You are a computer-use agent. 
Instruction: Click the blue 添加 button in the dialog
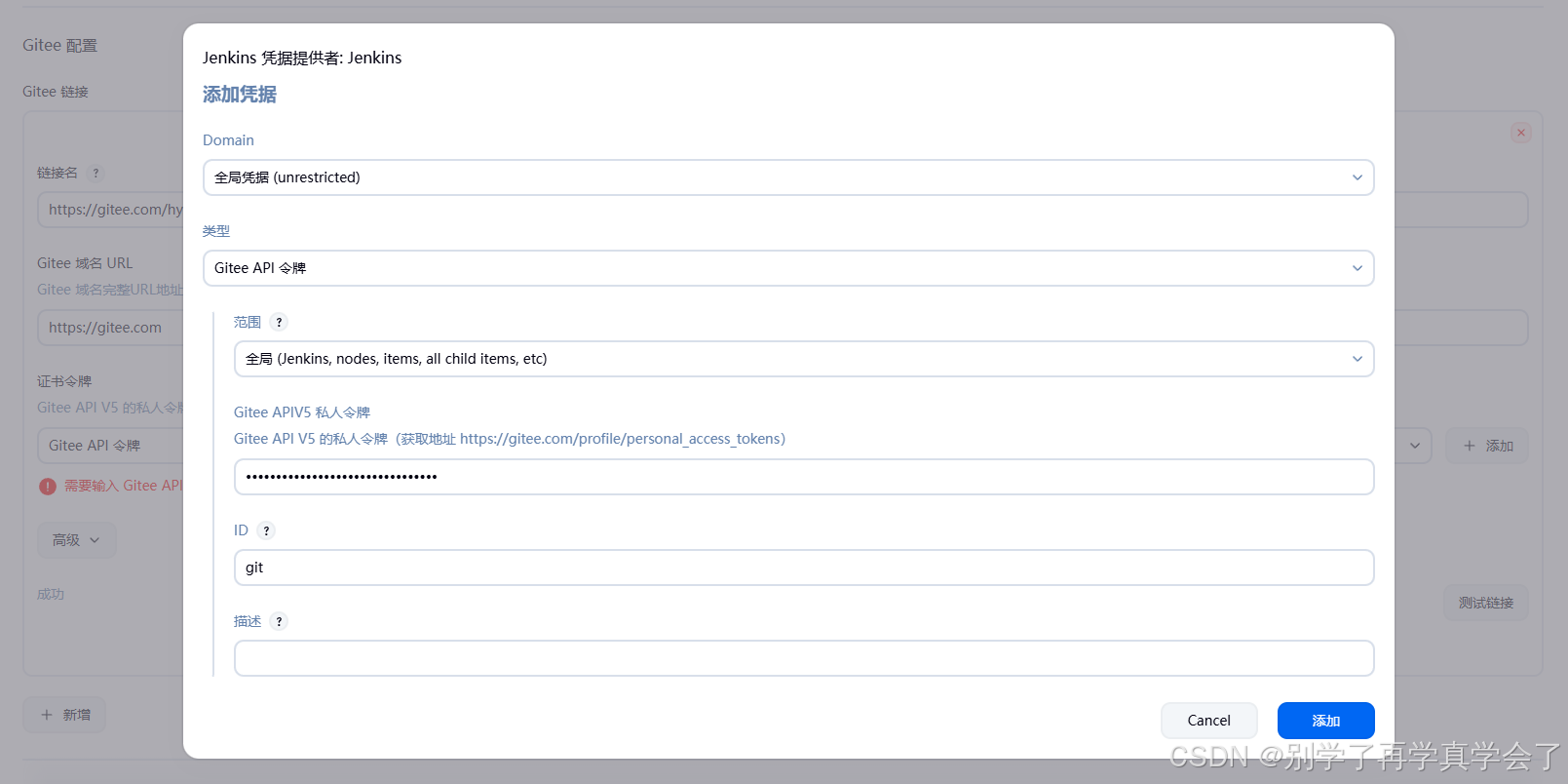pos(1325,721)
